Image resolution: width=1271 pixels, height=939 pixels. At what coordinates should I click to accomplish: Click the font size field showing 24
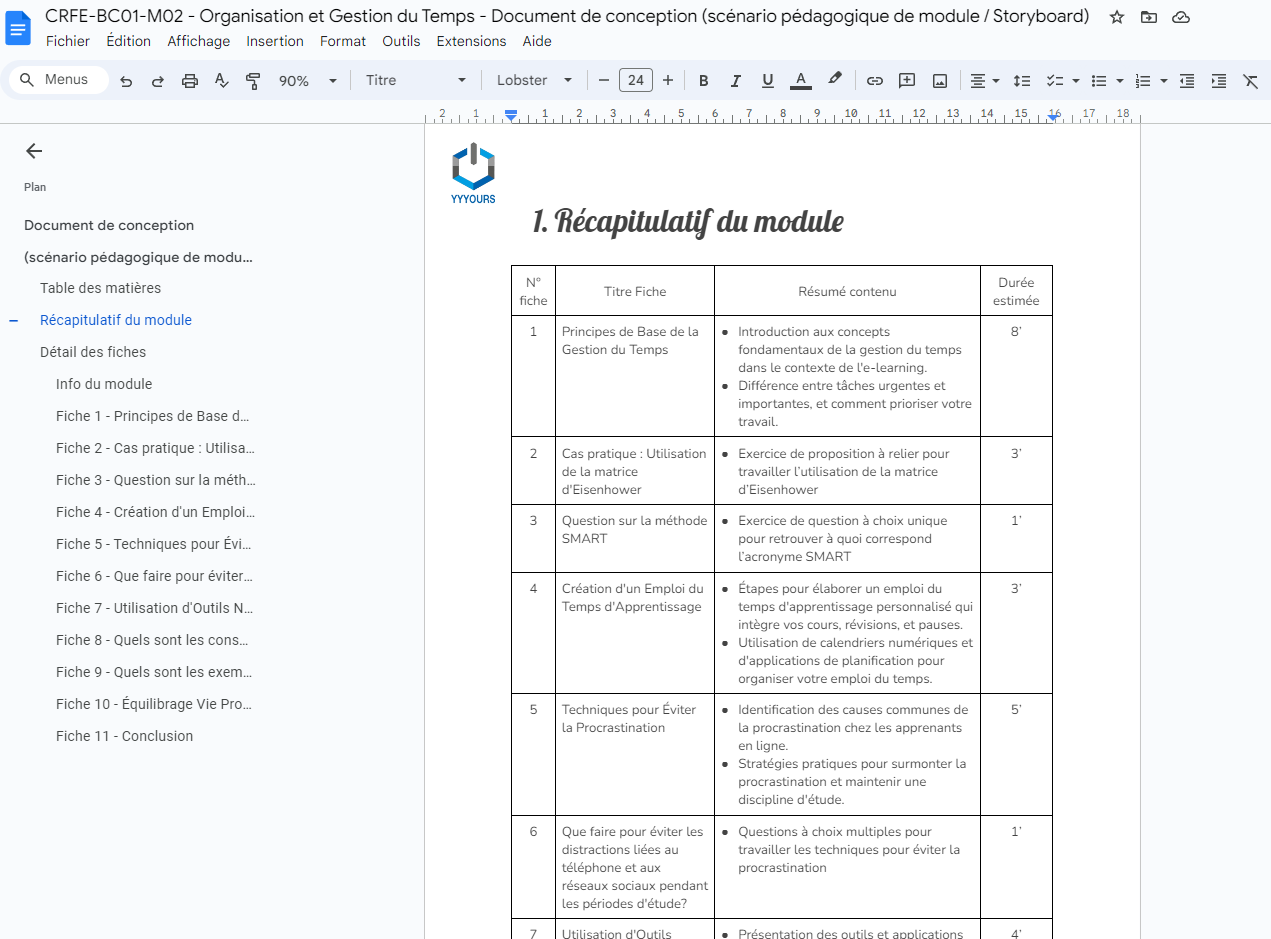[x=636, y=81]
